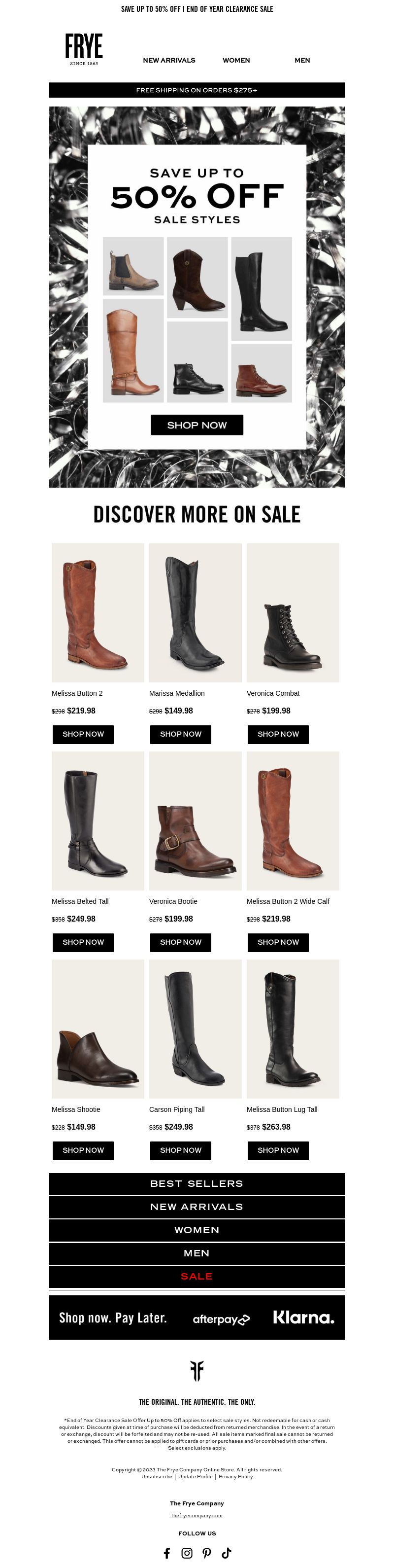
Task: Click the Frye double-F emblem in footer
Action: tap(197, 1371)
